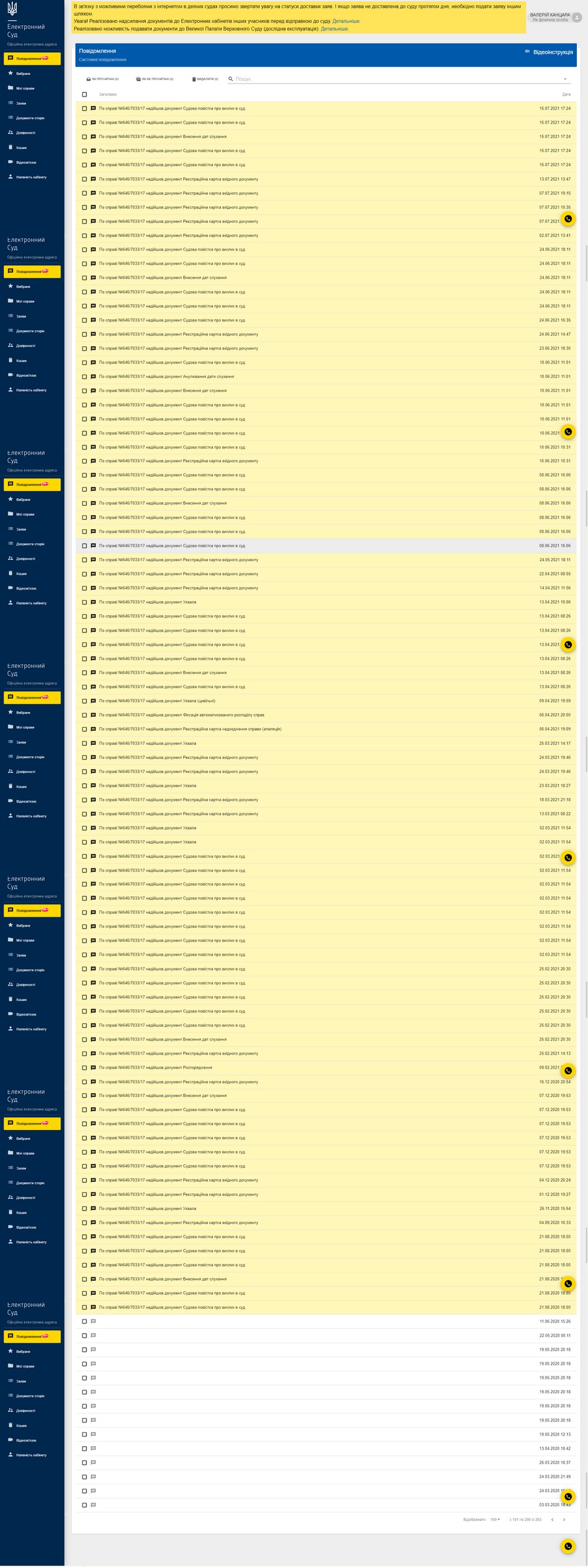Mark selected as read via ЯК ПРОЧИТАНІ

(x=102, y=79)
